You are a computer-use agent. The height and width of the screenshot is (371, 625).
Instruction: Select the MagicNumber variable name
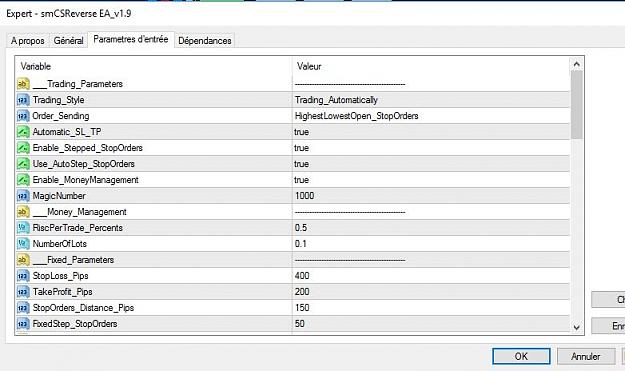[x=59, y=196]
